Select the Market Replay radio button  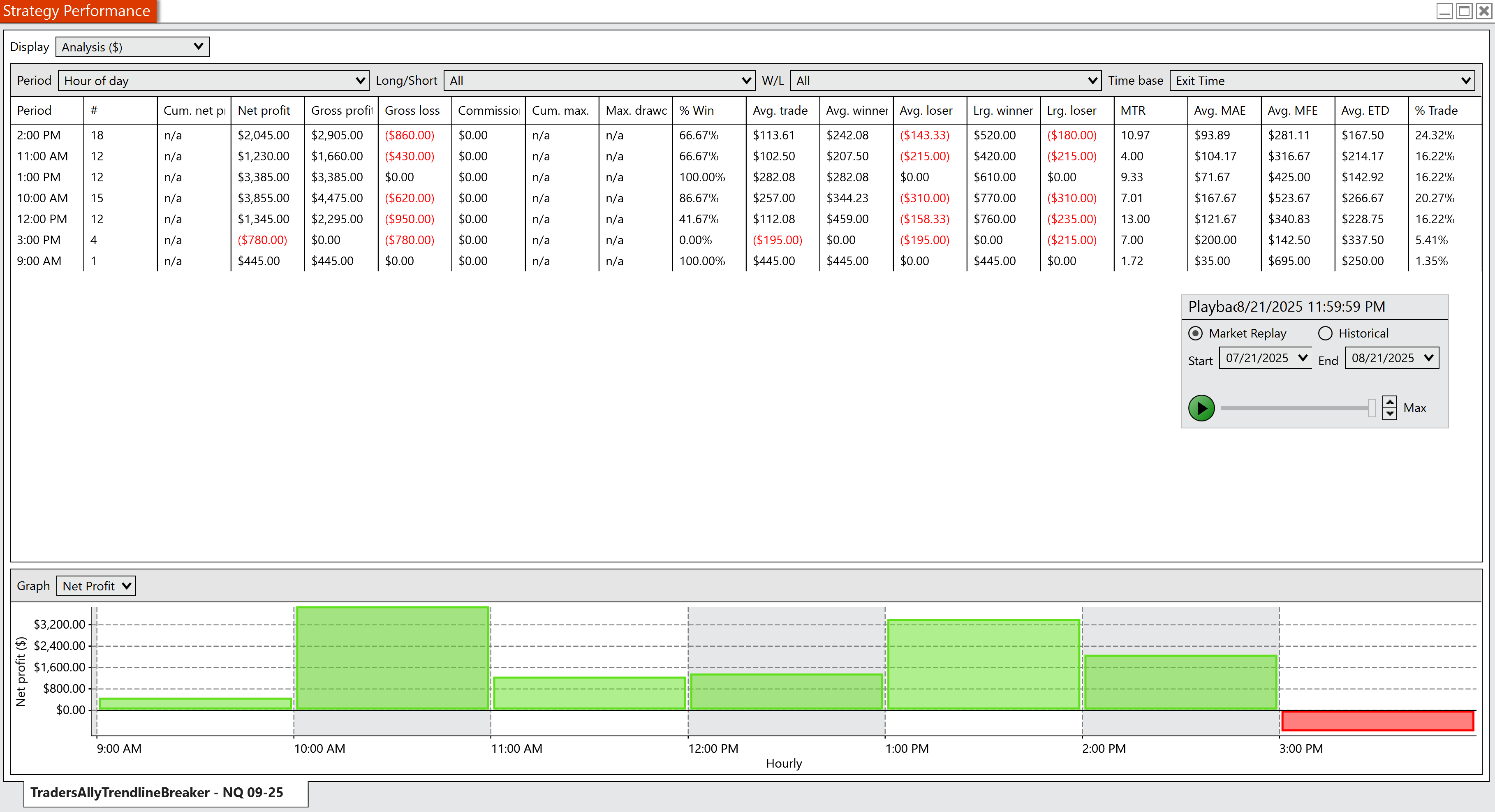point(1196,333)
